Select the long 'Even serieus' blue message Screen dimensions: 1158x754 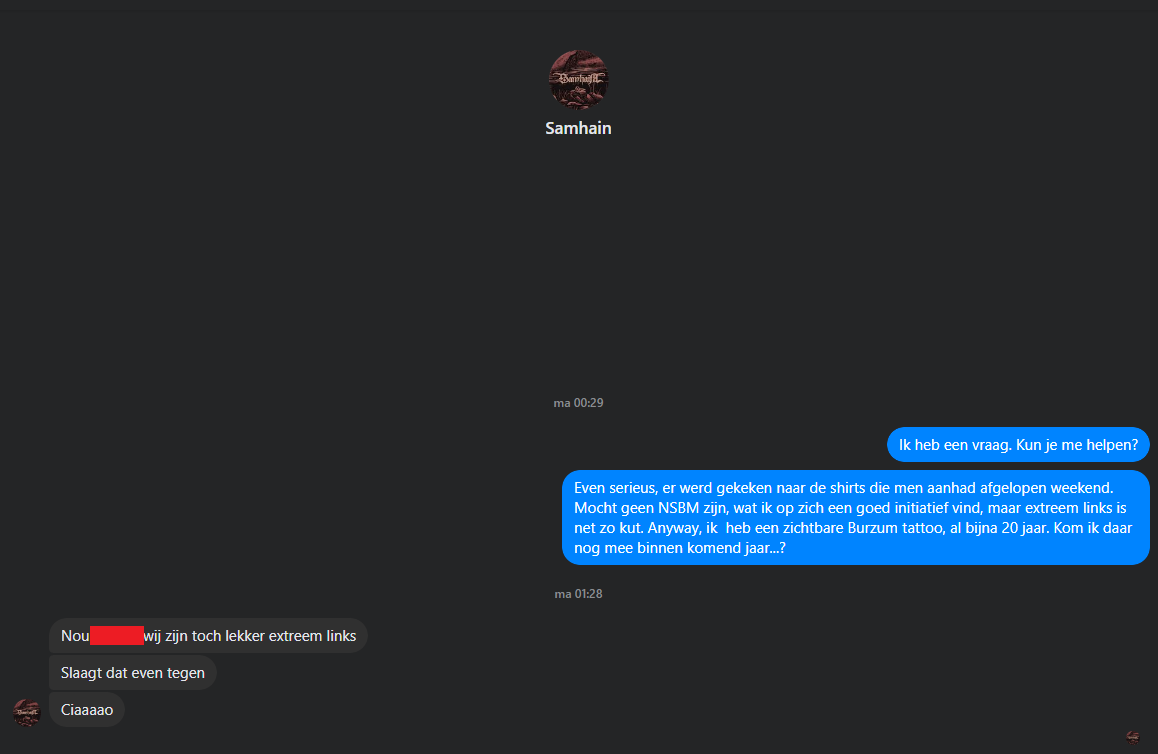point(856,518)
